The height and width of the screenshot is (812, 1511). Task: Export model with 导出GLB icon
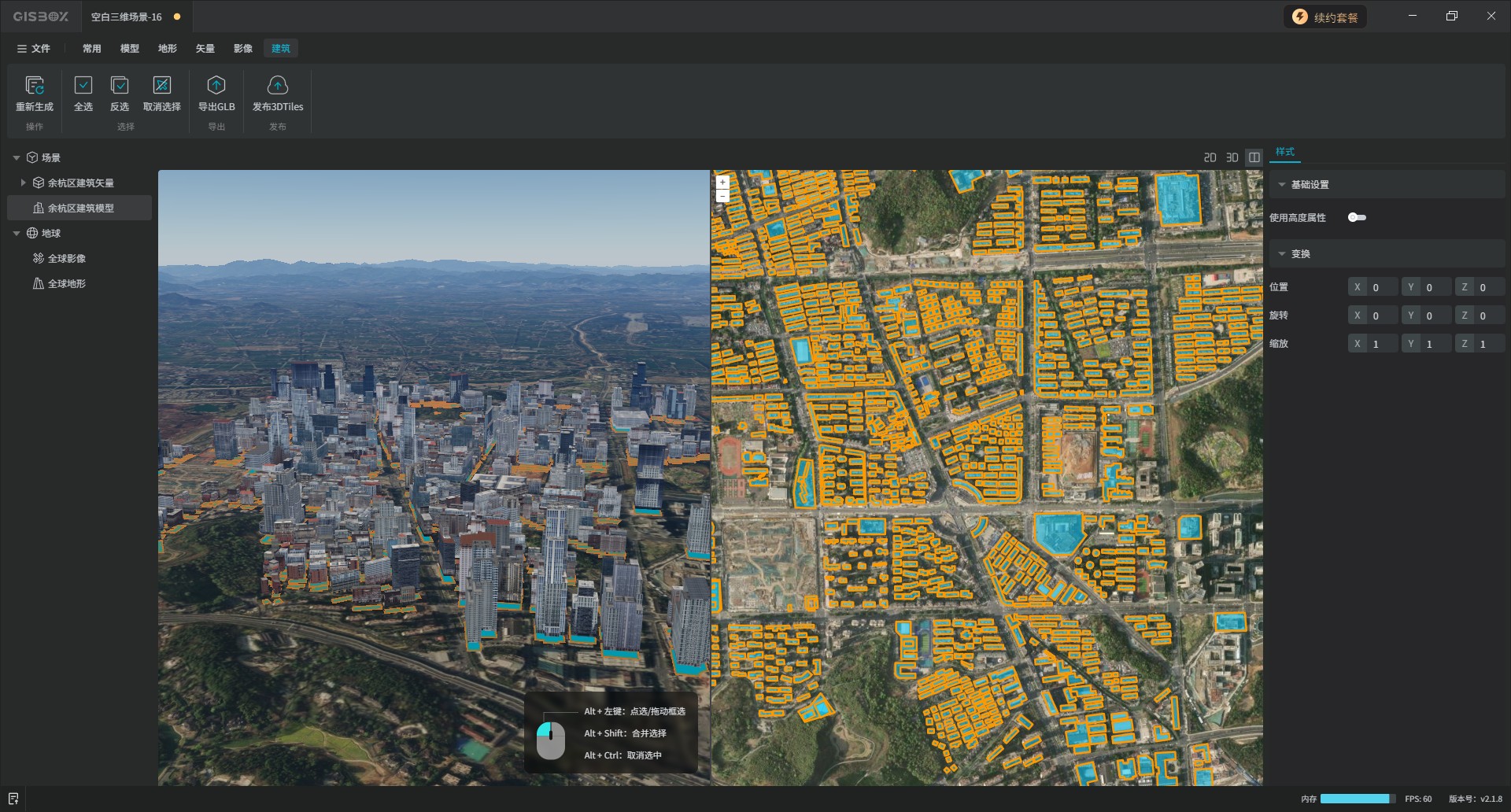[x=216, y=86]
